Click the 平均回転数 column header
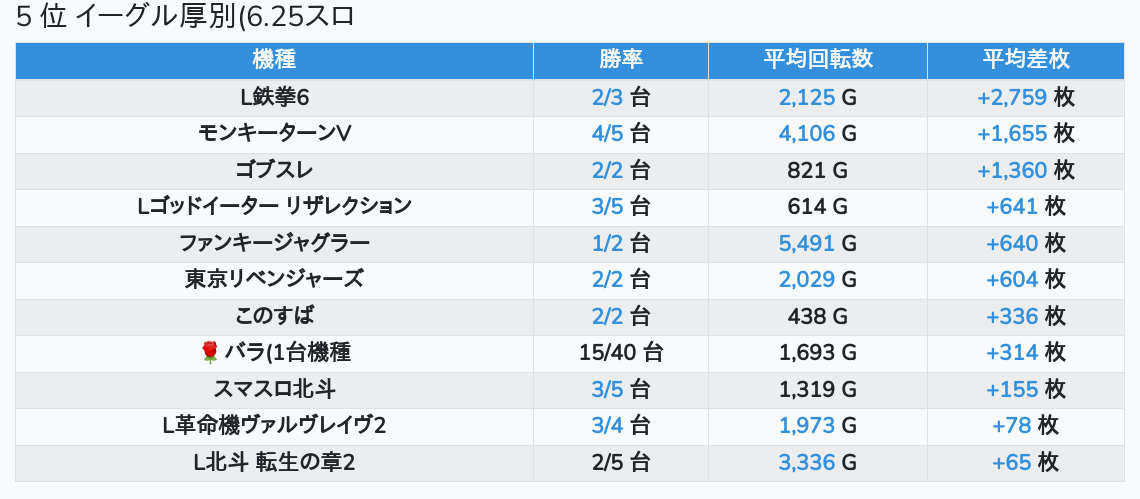This screenshot has width=1140, height=499. 818,60
